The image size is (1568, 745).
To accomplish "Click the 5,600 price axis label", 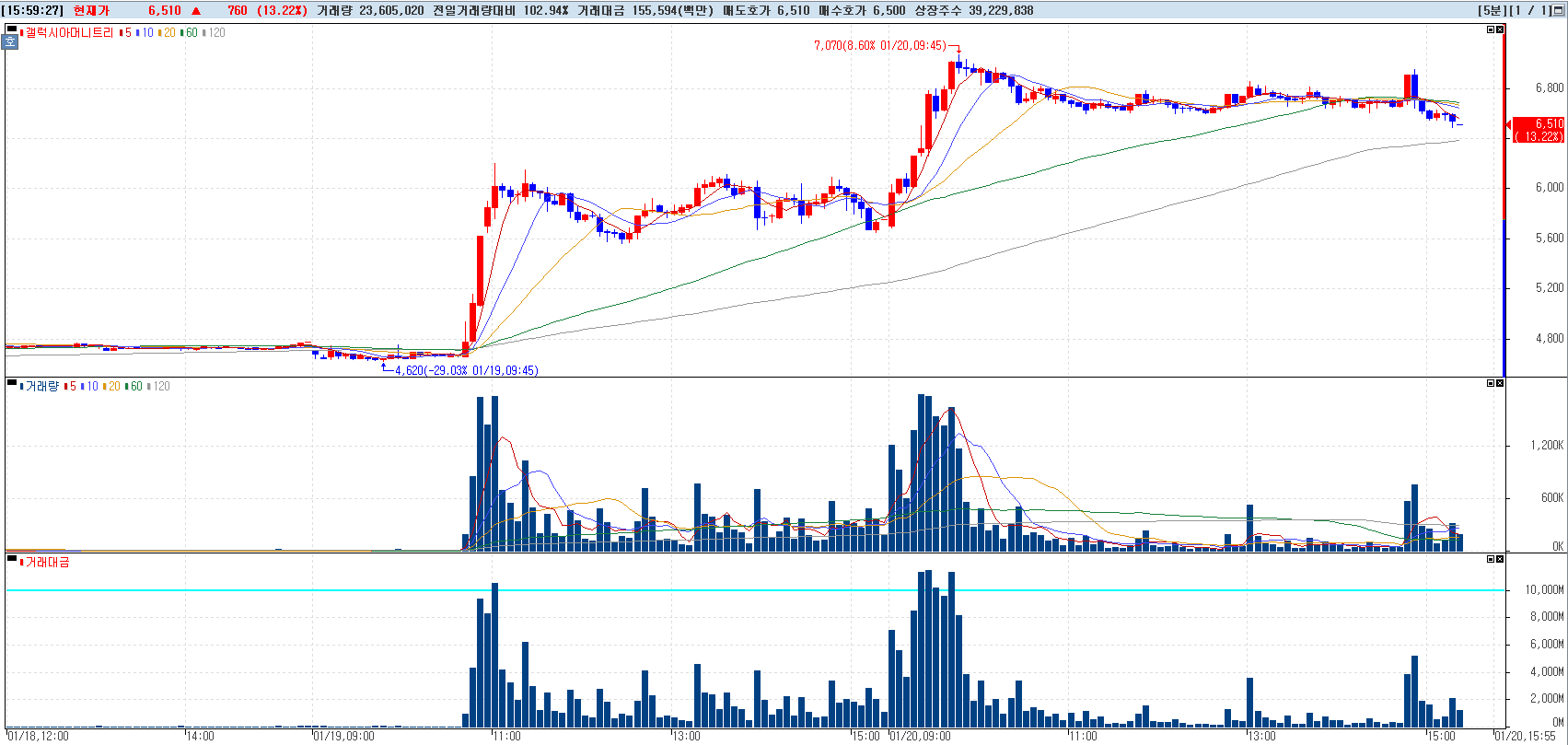I will pos(1550,238).
